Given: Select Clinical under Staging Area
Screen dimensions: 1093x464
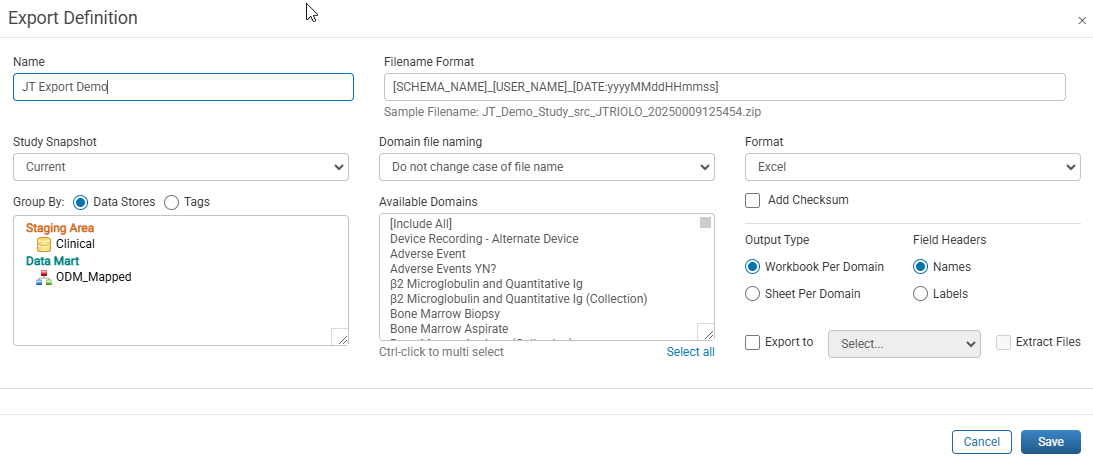Looking at the screenshot, I should (75, 244).
